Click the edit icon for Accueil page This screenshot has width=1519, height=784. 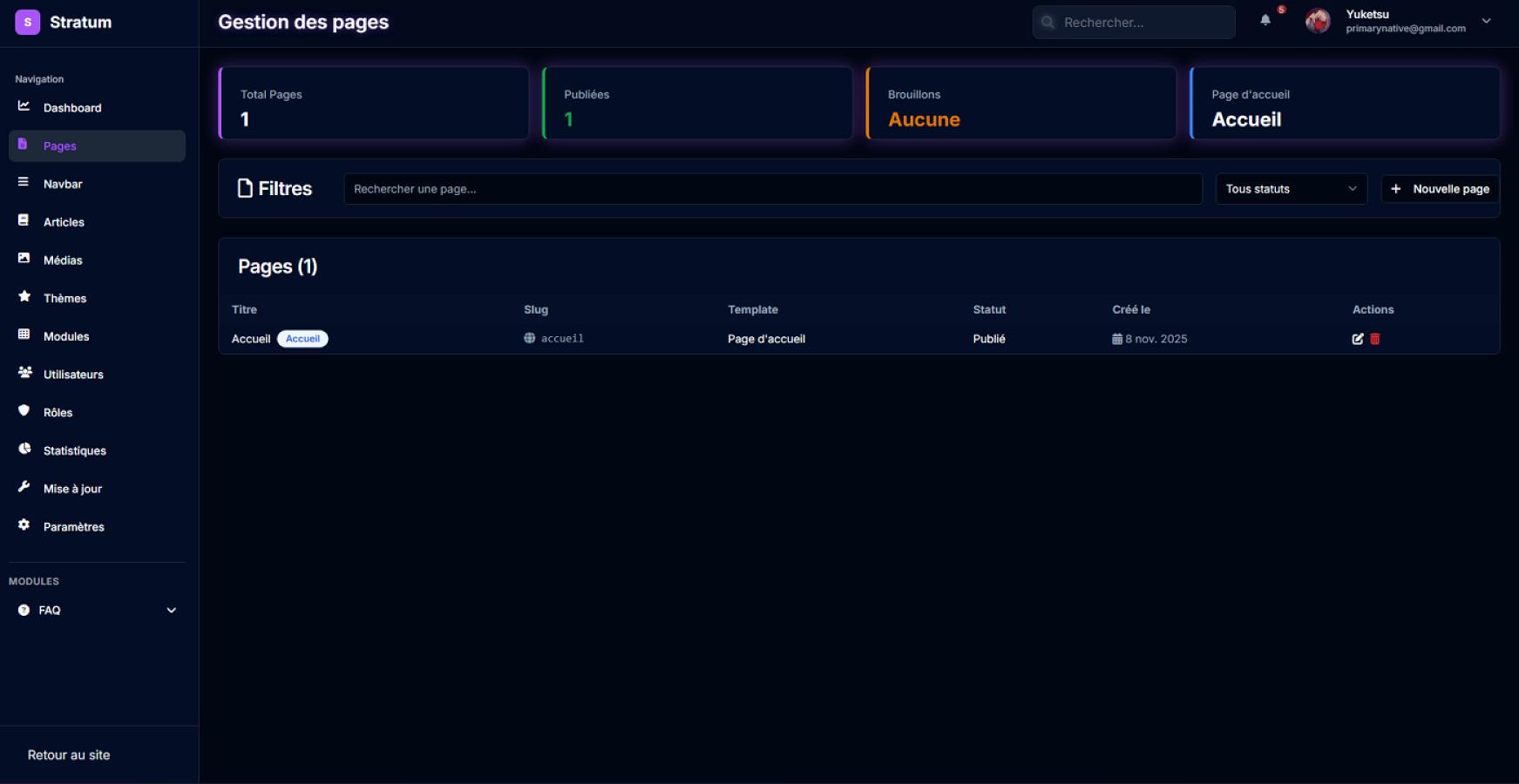pos(1357,339)
